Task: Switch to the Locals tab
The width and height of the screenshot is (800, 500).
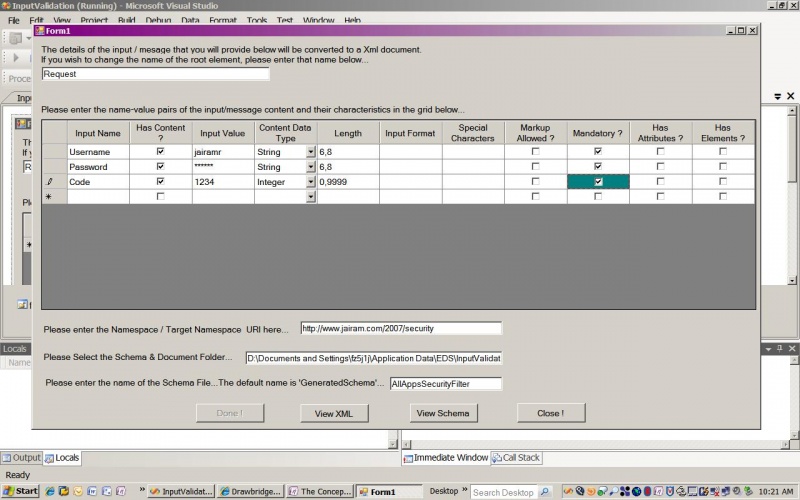Action: [62, 458]
